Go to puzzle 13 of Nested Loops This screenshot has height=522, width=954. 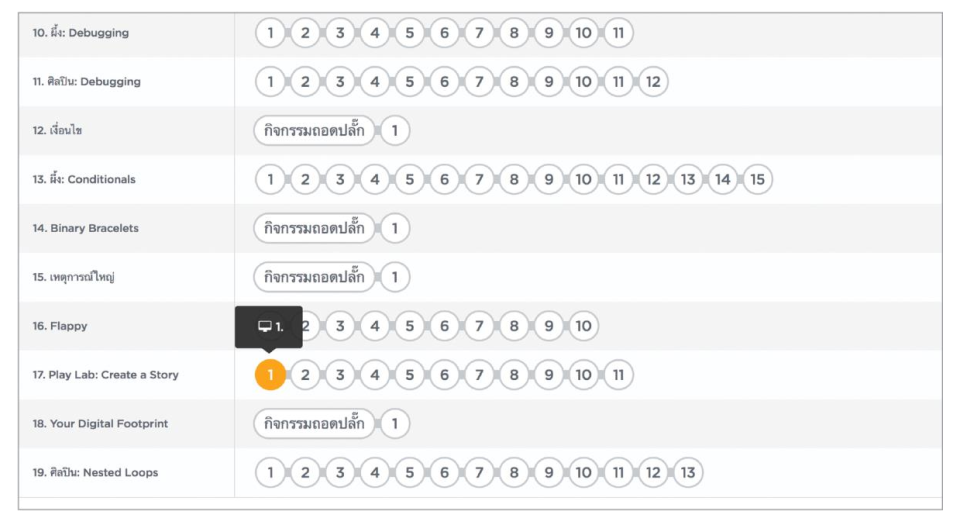click(x=687, y=473)
